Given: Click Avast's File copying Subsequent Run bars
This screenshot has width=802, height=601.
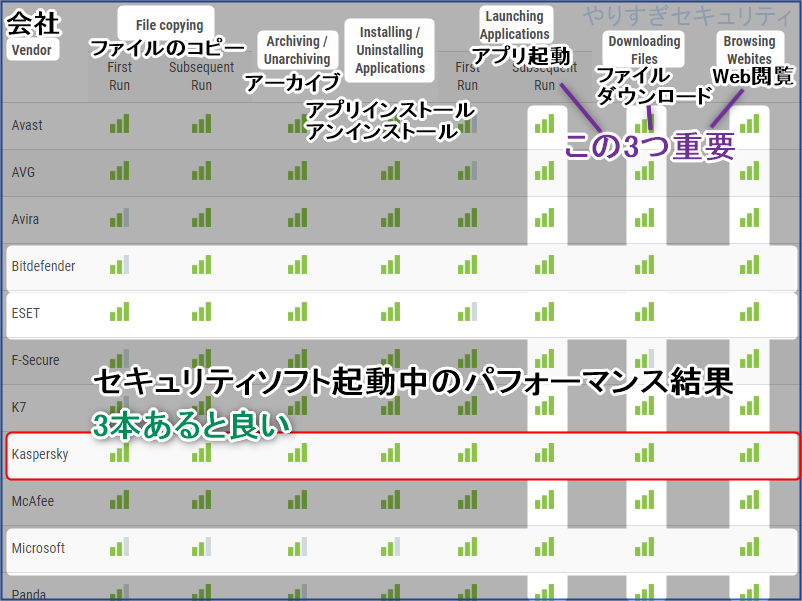Looking at the screenshot, I should (x=202, y=124).
